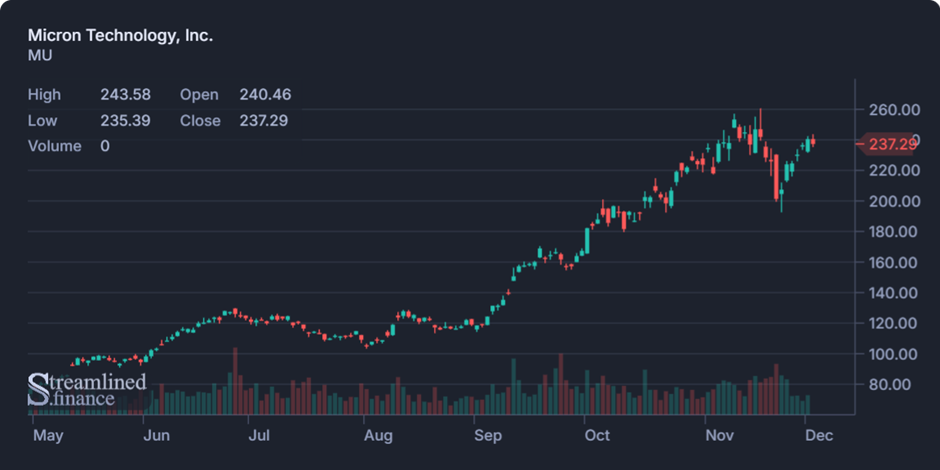The height and width of the screenshot is (470, 940).
Task: Click the tall red volume bar in late June
Action: pyautogui.click(x=235, y=381)
